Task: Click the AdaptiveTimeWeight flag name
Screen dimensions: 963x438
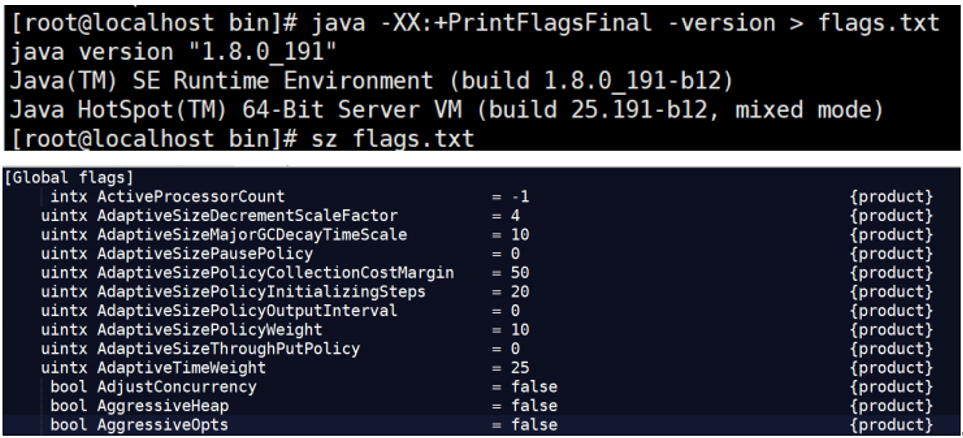Action: point(181,368)
